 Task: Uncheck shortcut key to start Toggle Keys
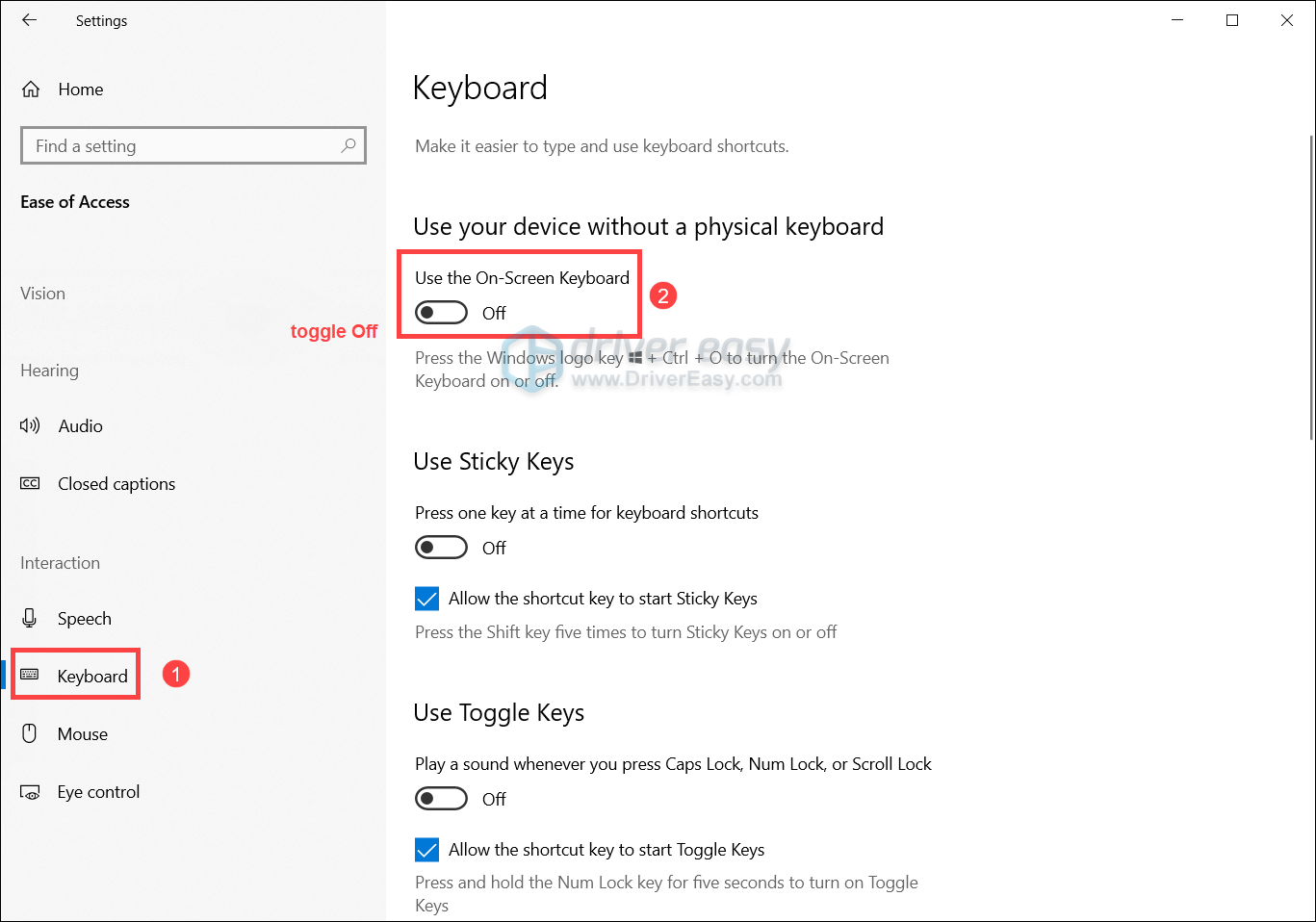[x=426, y=849]
